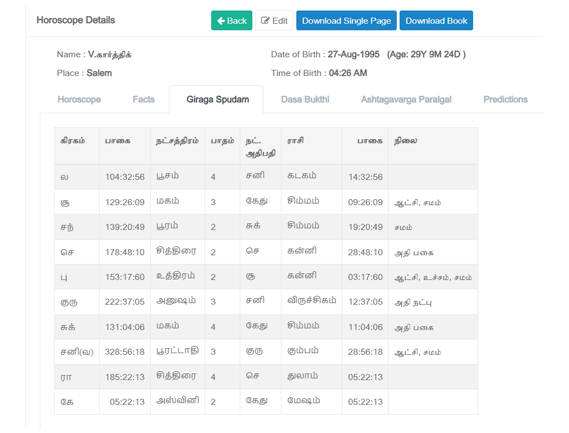
Task: Click the Download Single Page button
Action: click(x=346, y=21)
